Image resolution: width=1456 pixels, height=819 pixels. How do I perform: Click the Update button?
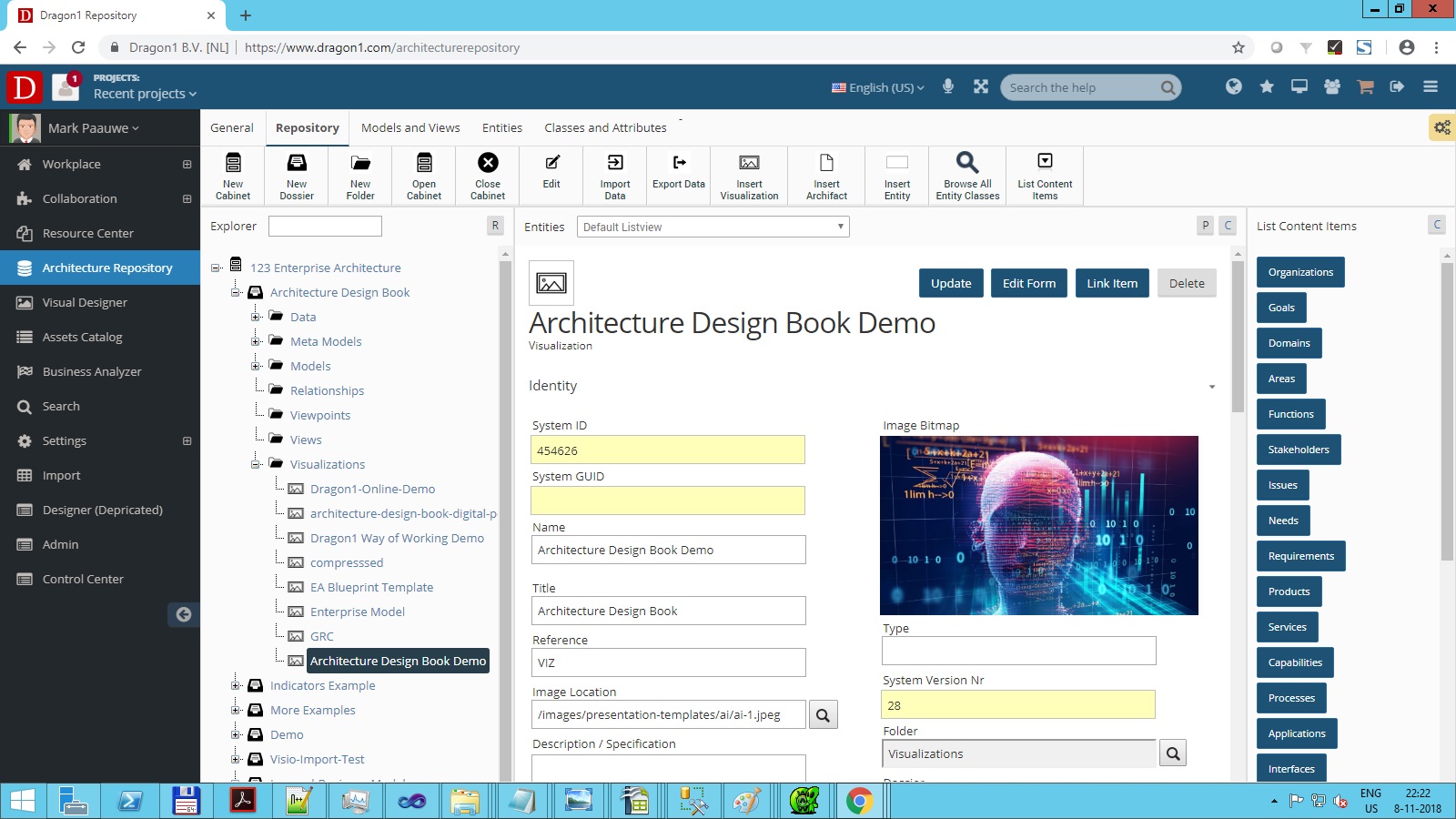pos(951,283)
